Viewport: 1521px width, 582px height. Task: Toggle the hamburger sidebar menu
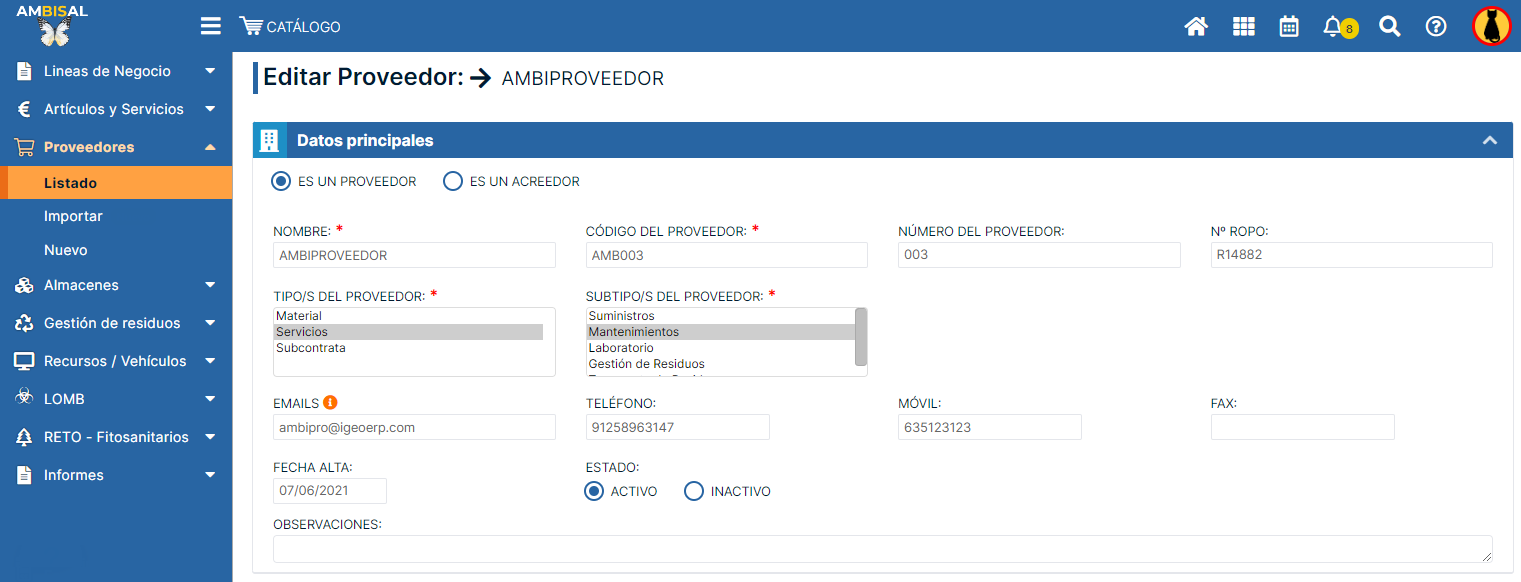tap(210, 27)
